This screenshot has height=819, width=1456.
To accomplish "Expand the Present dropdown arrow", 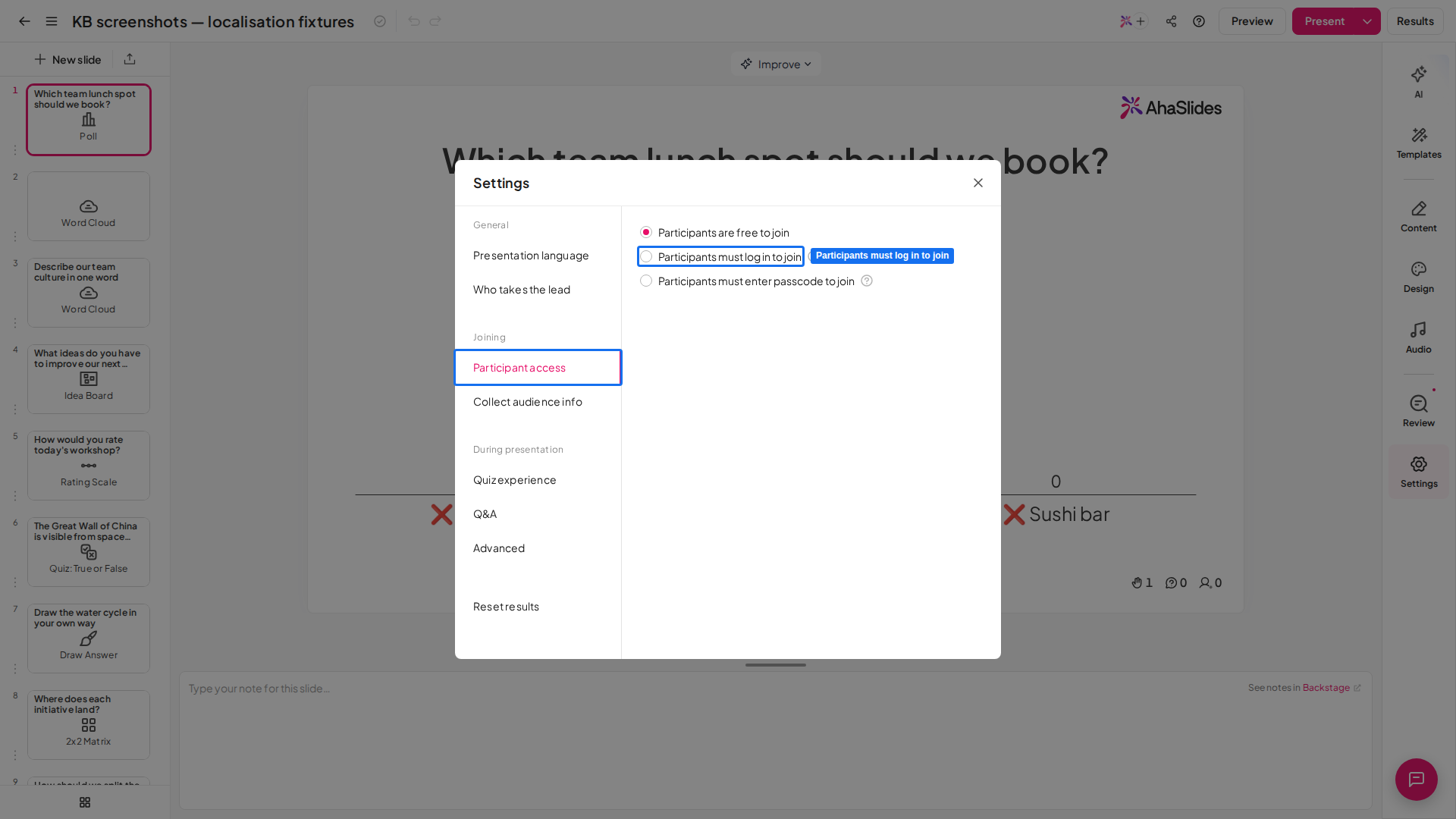I will coord(1367,21).
